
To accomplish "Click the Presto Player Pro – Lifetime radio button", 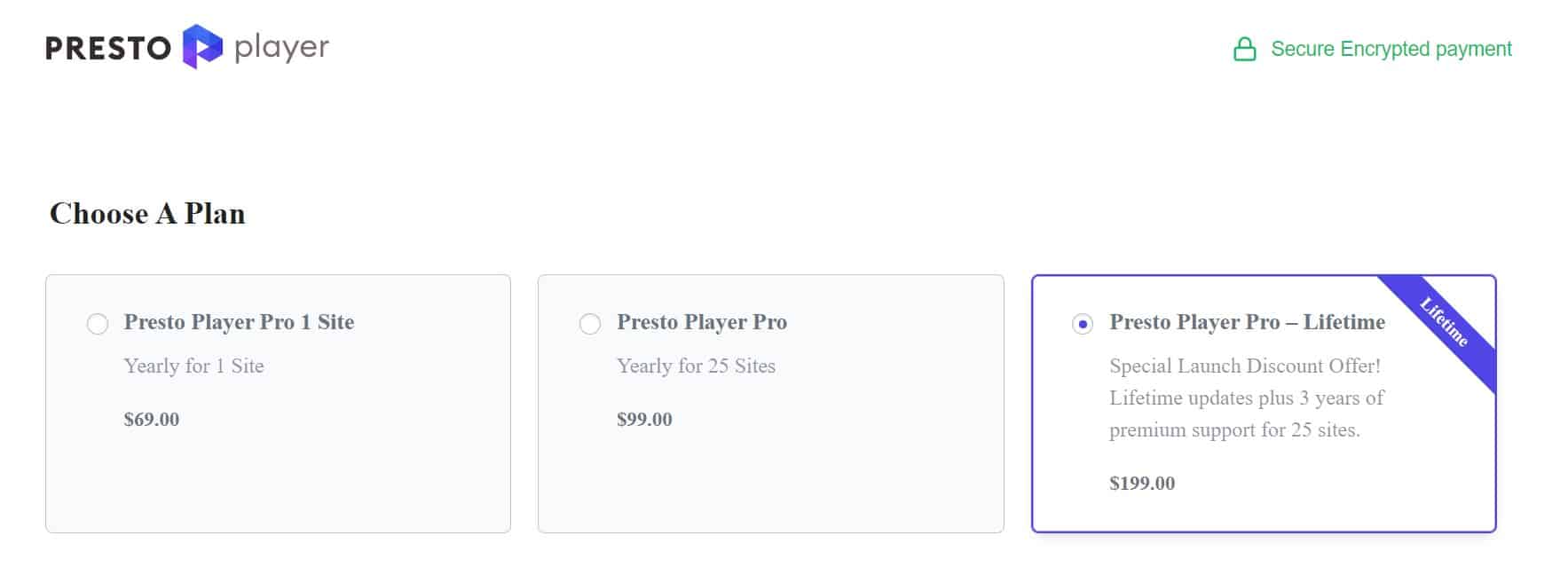I will (1082, 324).
